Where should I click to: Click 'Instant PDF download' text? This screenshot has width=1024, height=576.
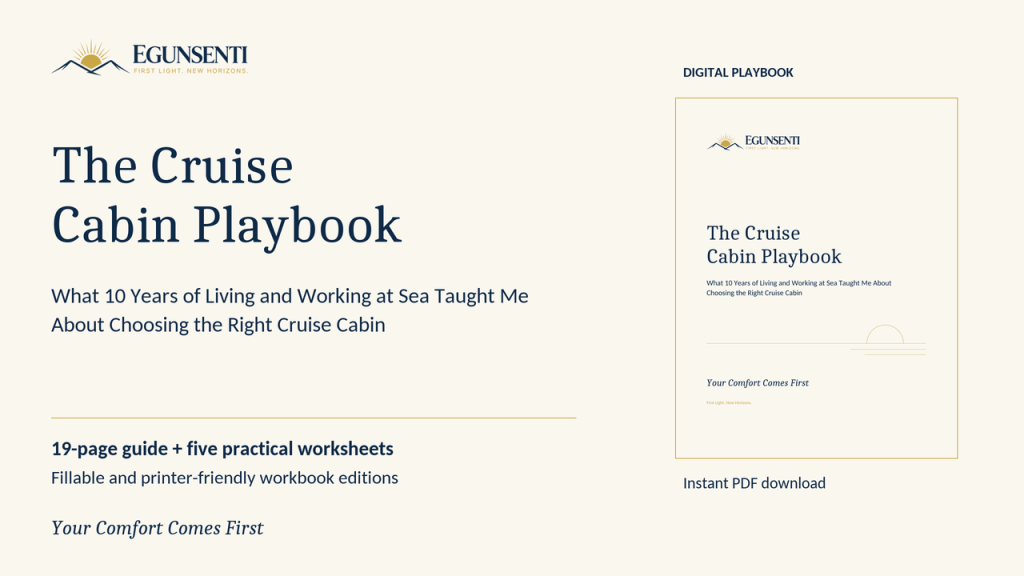coord(754,483)
